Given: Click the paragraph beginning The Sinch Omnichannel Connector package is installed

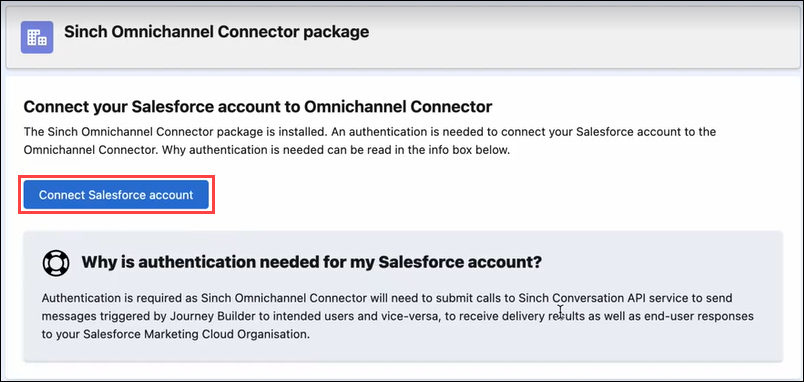Looking at the screenshot, I should [x=370, y=142].
